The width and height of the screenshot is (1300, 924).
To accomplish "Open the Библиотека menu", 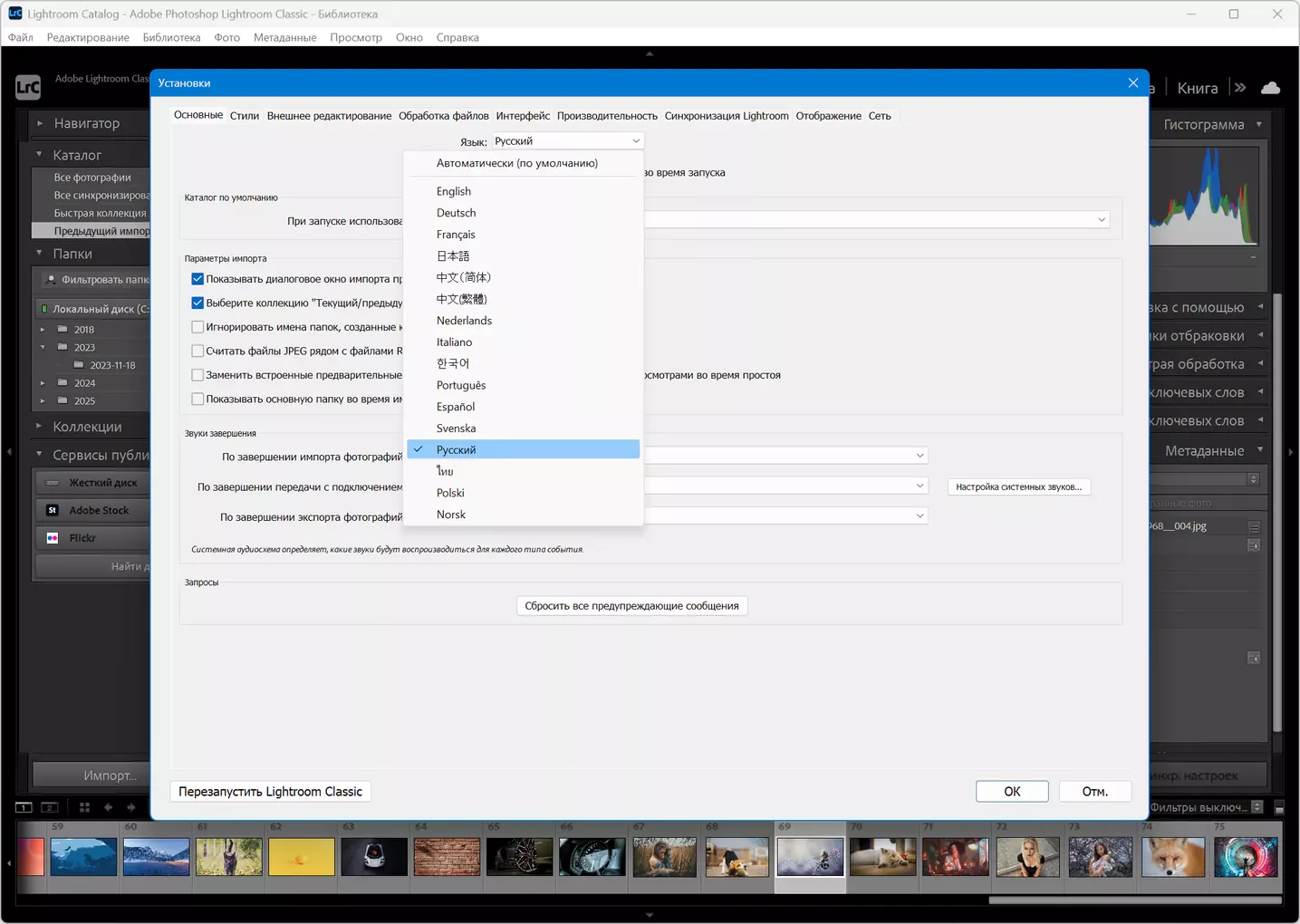I will 171,37.
